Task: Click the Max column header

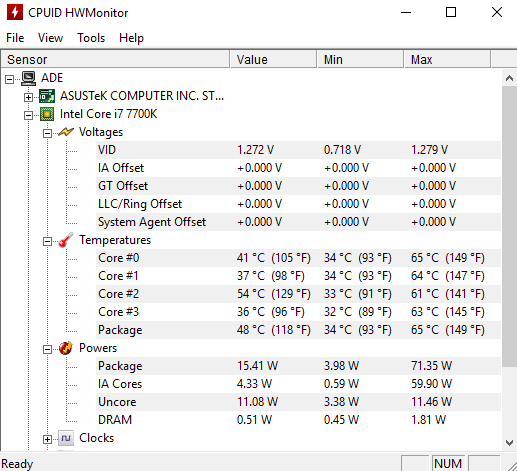Action: pos(447,59)
